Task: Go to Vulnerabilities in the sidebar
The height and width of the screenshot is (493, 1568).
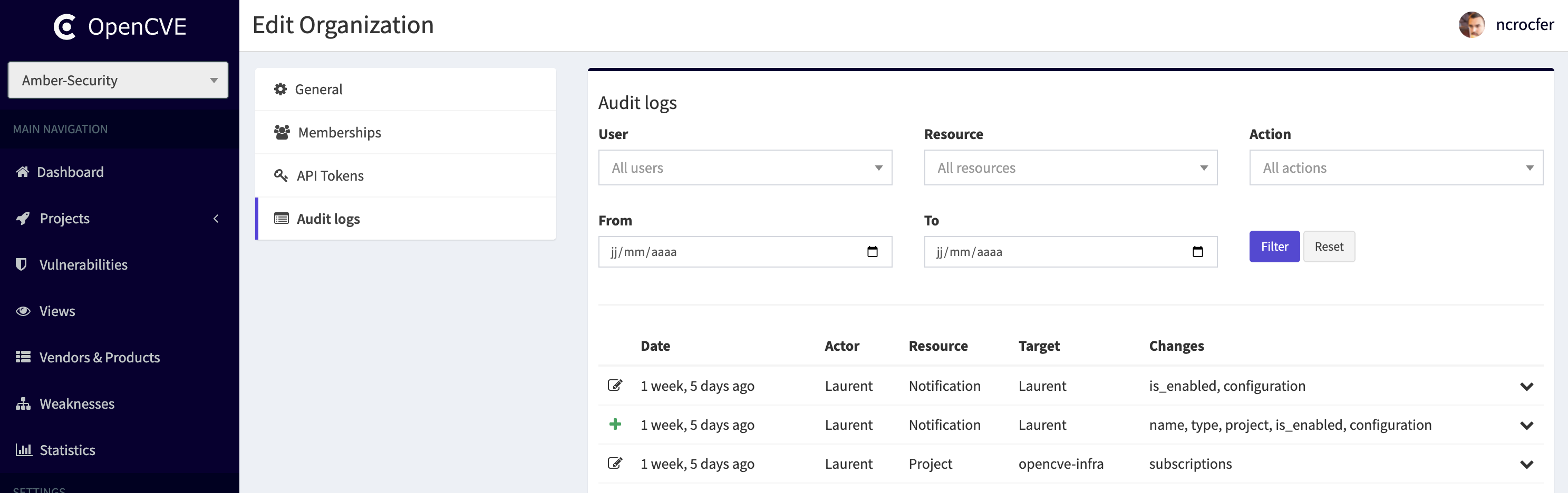Action: (83, 264)
